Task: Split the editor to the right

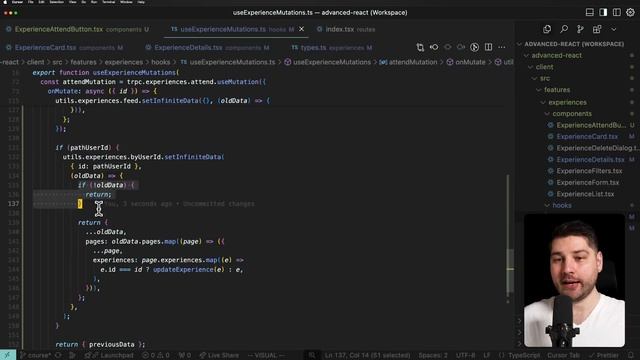Action: point(488,47)
